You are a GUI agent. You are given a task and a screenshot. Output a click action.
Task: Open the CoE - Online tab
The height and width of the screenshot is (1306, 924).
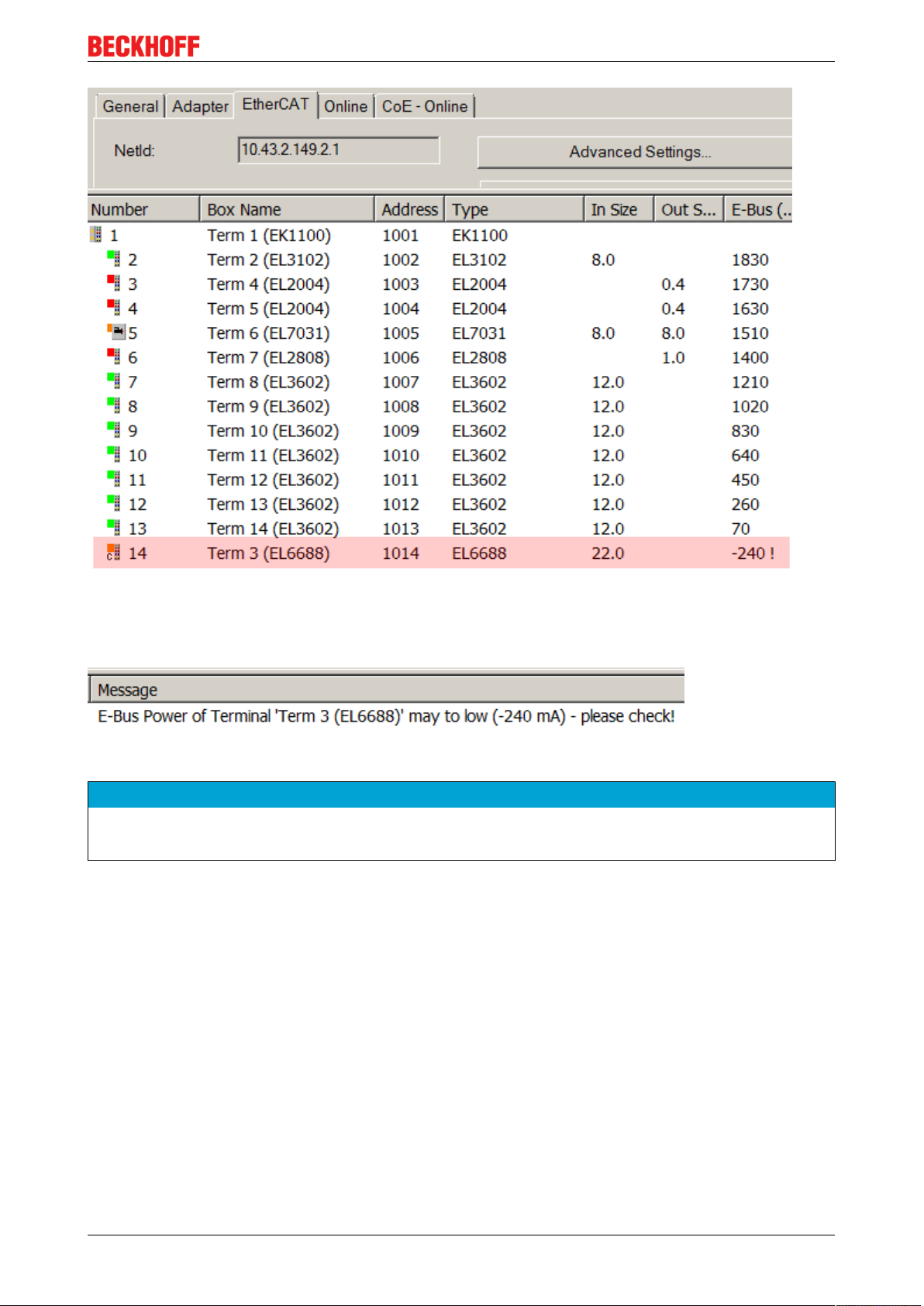(x=425, y=106)
